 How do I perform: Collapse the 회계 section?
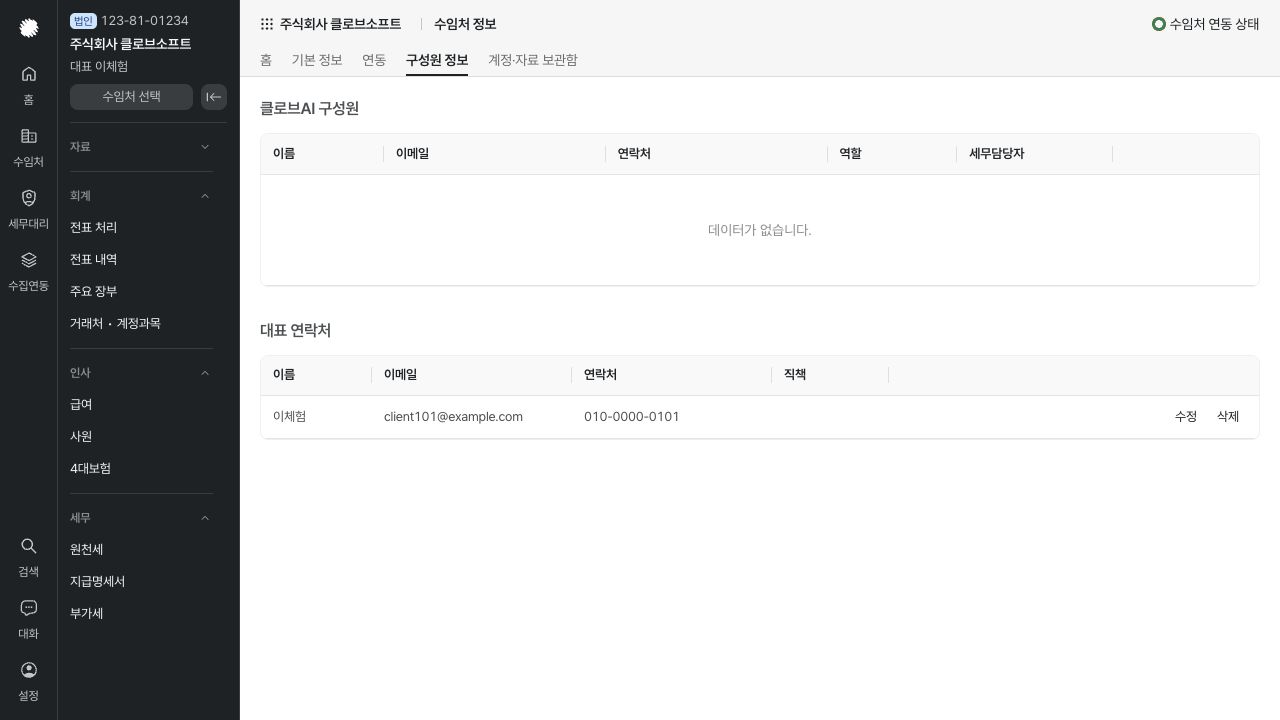tap(141, 196)
